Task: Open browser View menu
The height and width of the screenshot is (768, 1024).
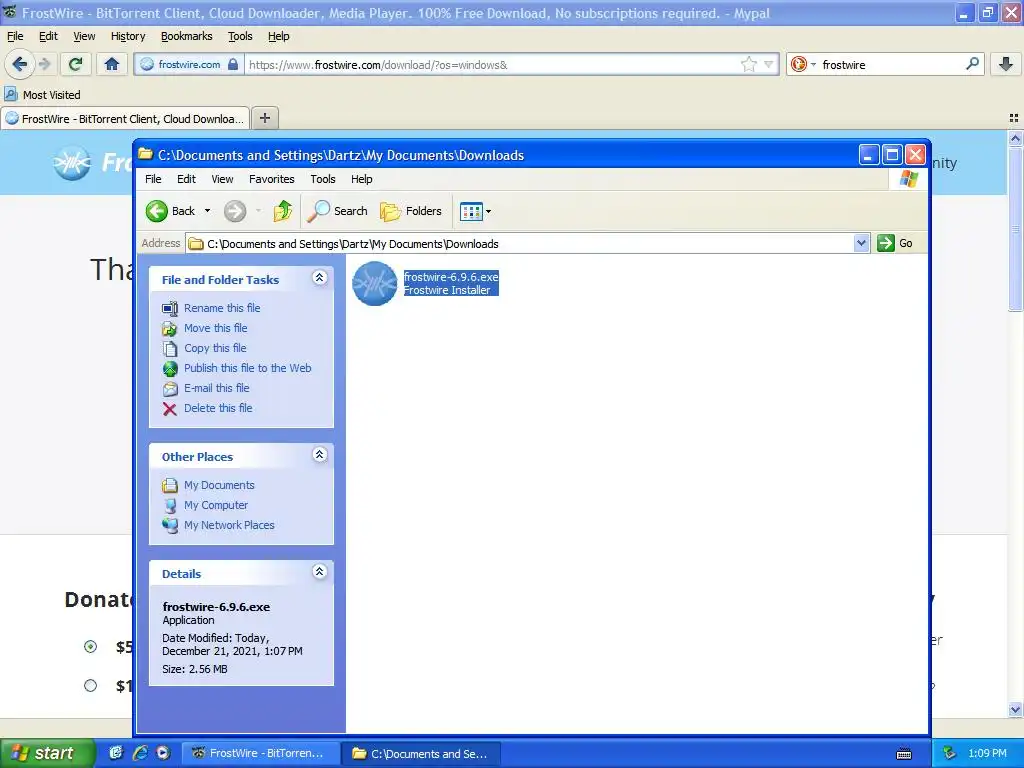Action: pos(84,36)
